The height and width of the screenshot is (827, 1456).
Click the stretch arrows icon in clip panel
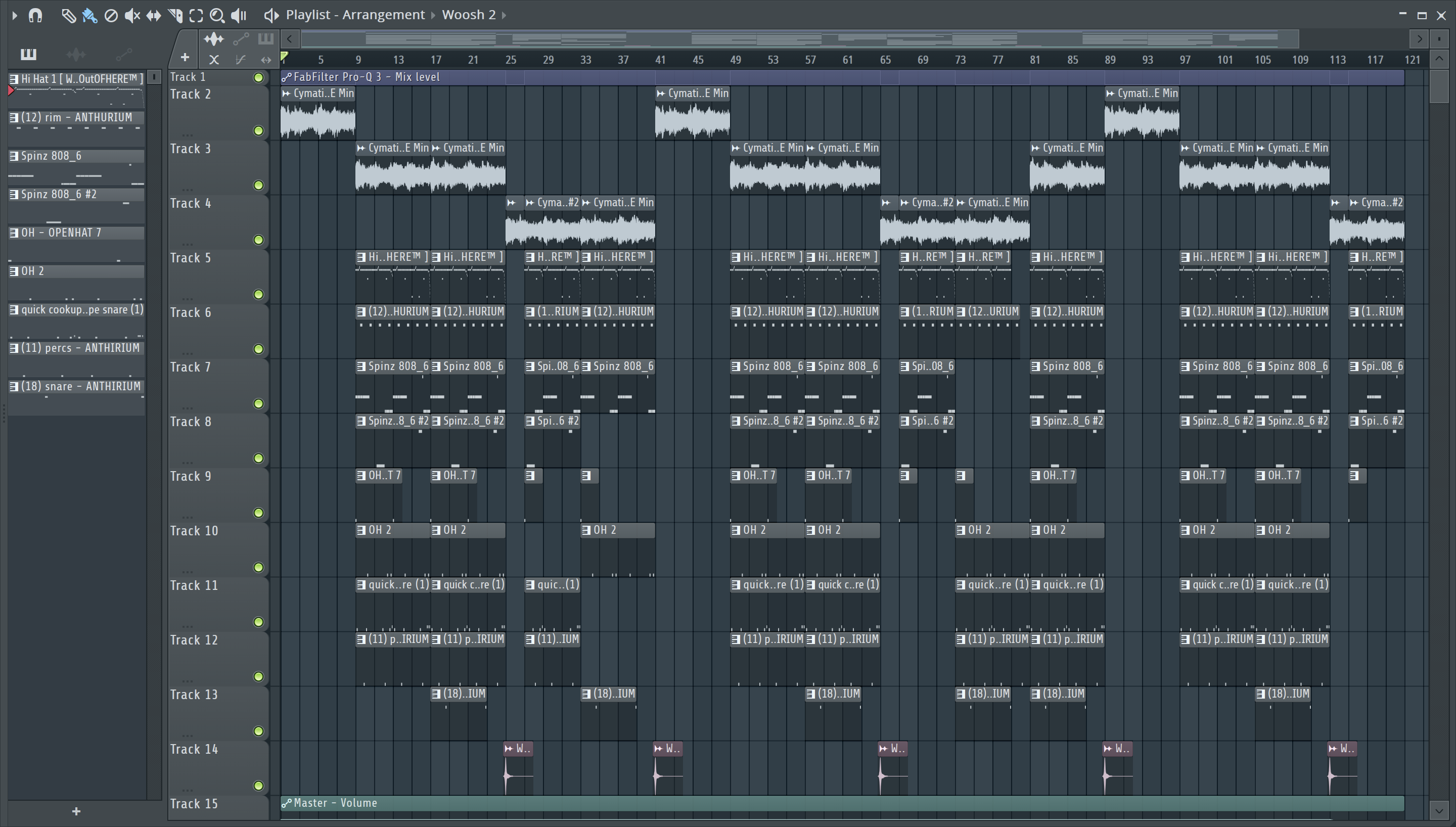point(266,59)
